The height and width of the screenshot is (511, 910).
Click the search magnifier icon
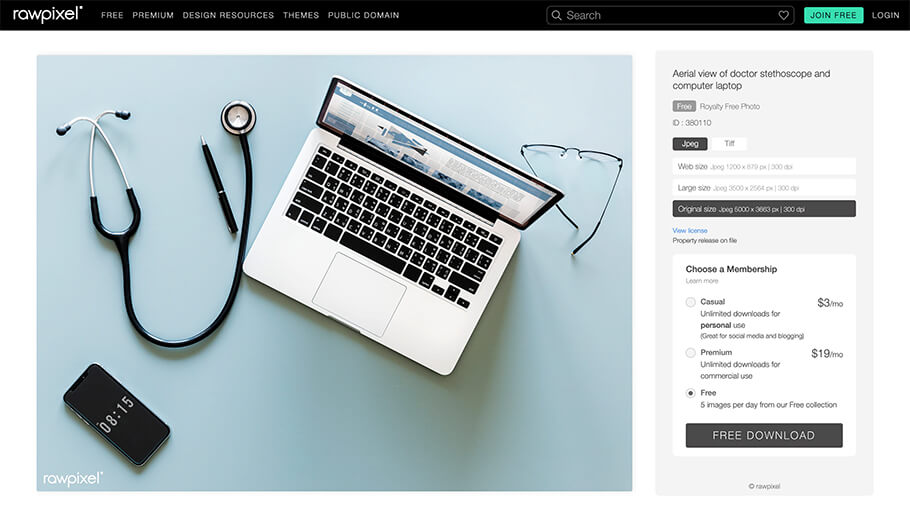[x=556, y=15]
